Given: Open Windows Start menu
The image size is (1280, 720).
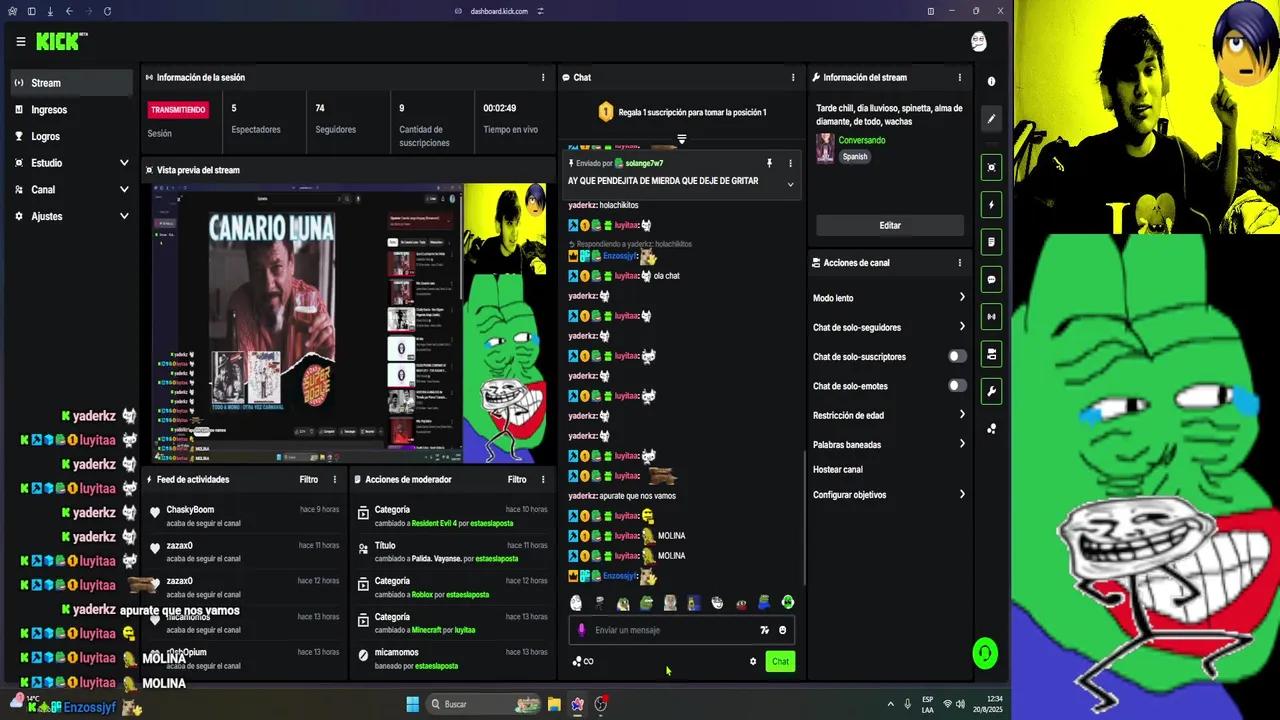Looking at the screenshot, I should click(412, 704).
